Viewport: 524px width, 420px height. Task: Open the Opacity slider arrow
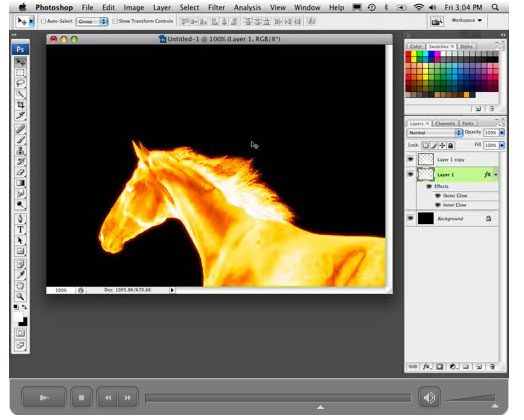[502, 133]
